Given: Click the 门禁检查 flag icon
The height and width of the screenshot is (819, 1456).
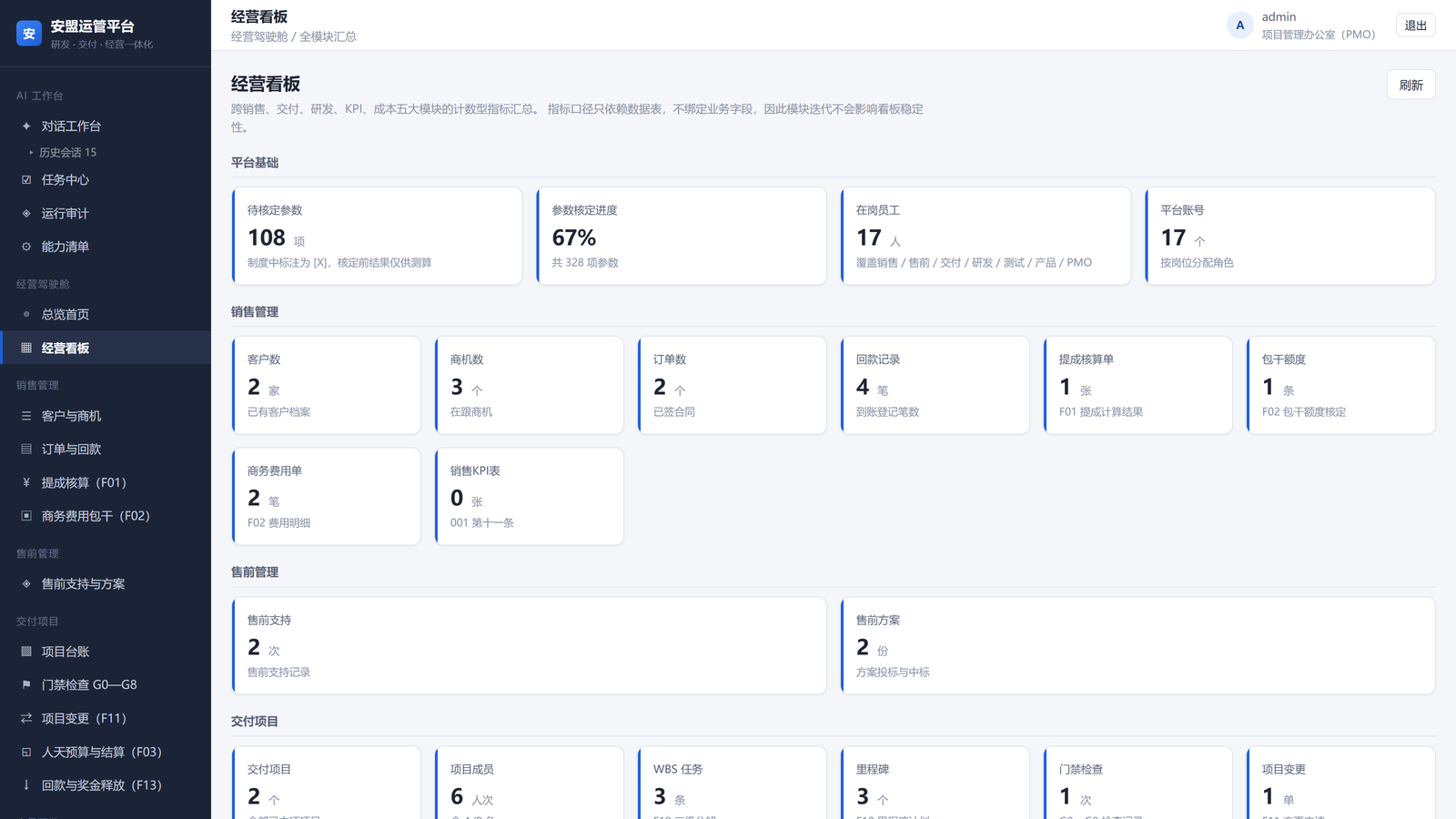Looking at the screenshot, I should 26,684.
